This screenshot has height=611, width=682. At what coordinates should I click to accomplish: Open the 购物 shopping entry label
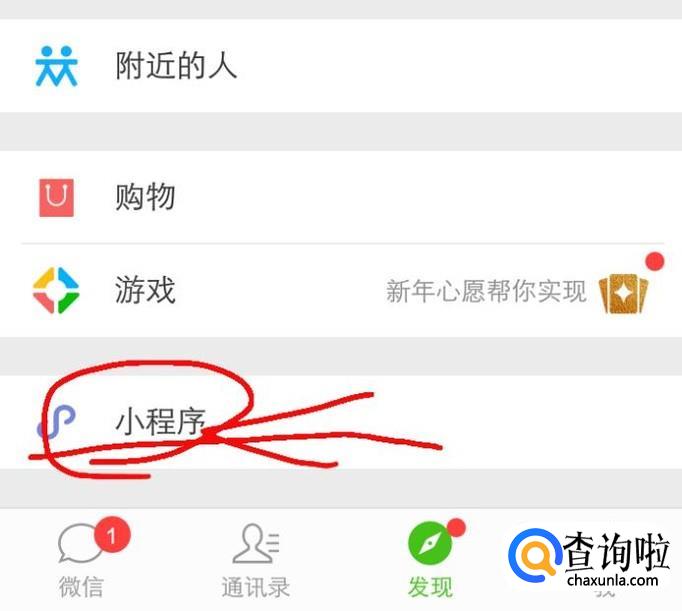click(145, 197)
